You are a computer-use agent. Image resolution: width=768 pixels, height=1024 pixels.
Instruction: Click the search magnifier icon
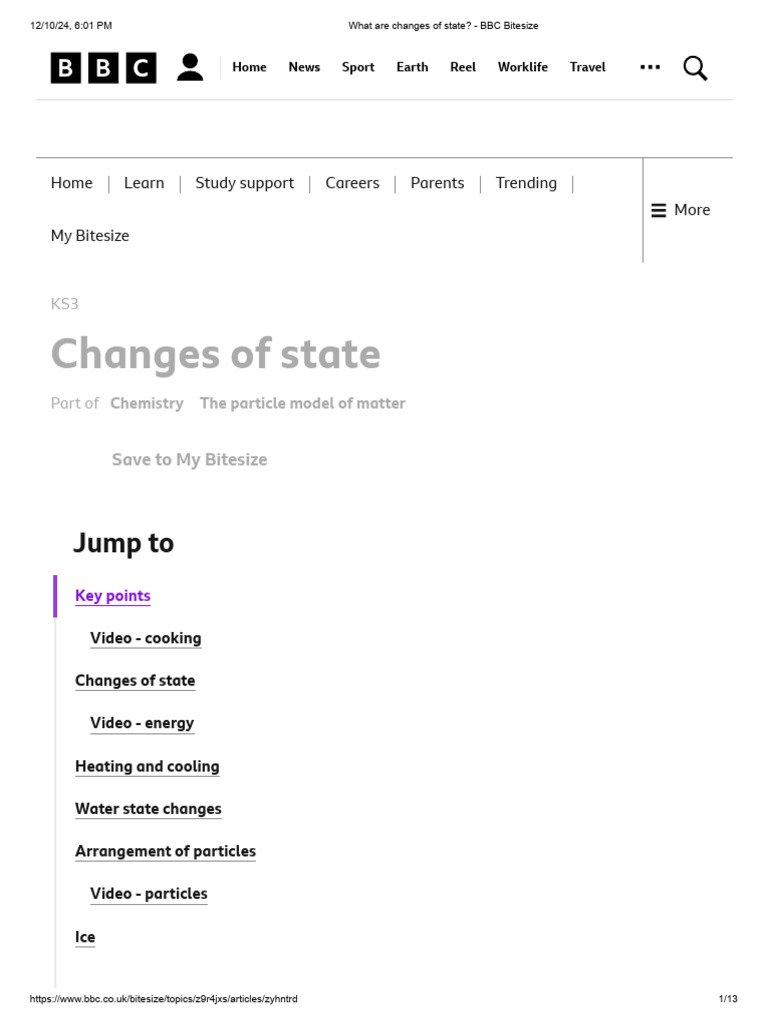[695, 68]
